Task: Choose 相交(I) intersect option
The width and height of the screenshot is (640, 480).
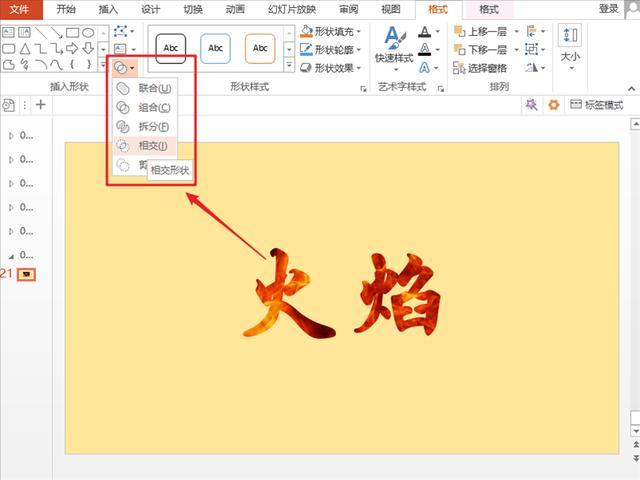Action: point(145,146)
